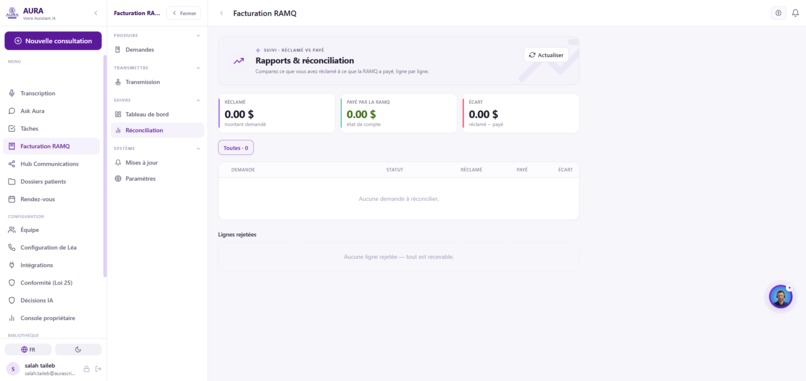Click the ÉCART column header in table
This screenshot has height=381, width=806.
pyautogui.click(x=565, y=170)
